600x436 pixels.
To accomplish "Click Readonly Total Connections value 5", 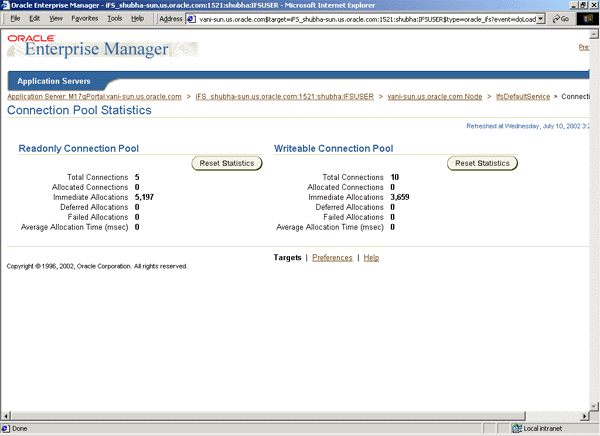I will pos(137,177).
